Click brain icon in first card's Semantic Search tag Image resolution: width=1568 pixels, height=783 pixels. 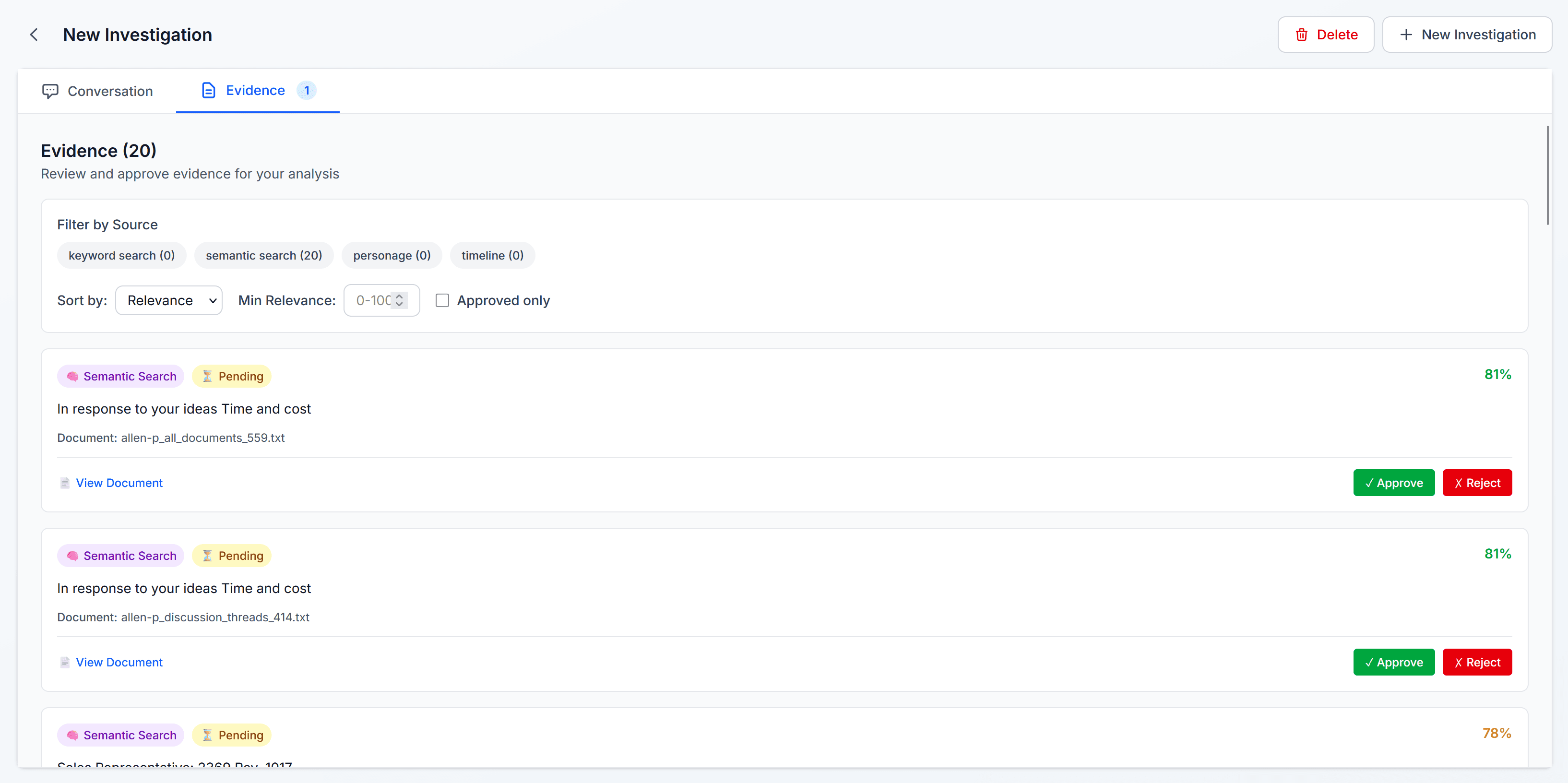[72, 376]
